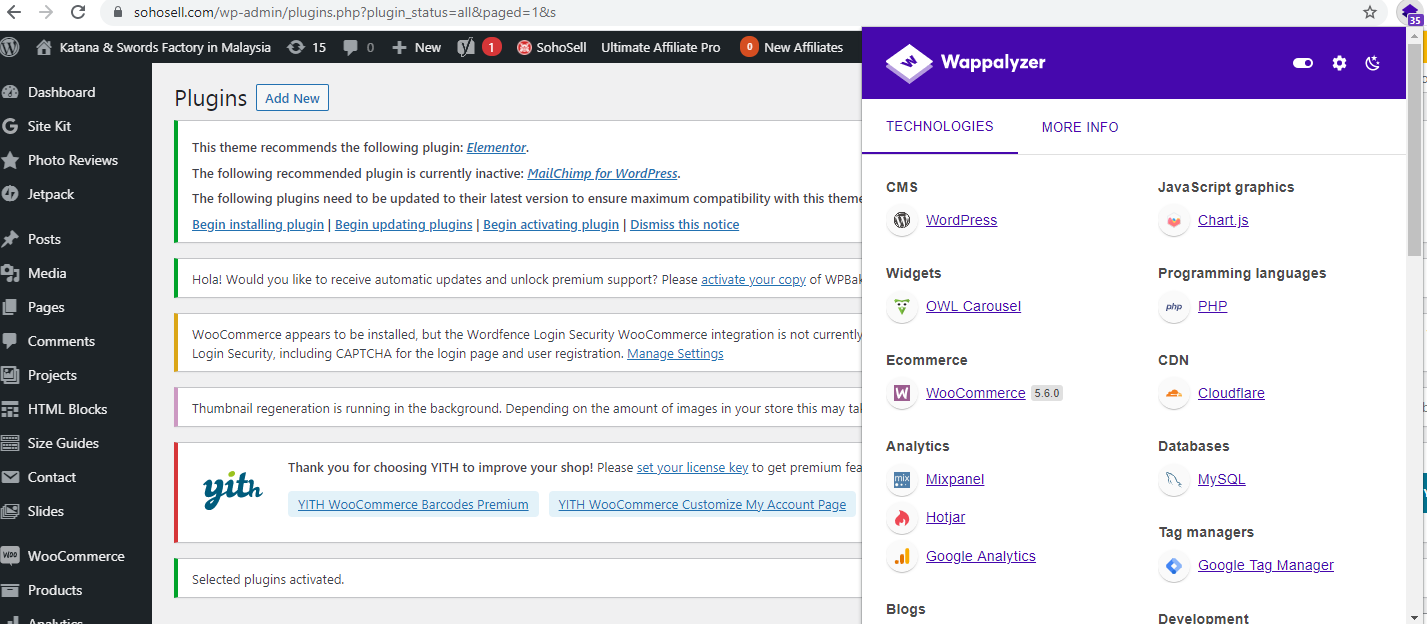Open the New menu in admin bar
Viewport: 1427px width, 624px height.
click(x=416, y=47)
